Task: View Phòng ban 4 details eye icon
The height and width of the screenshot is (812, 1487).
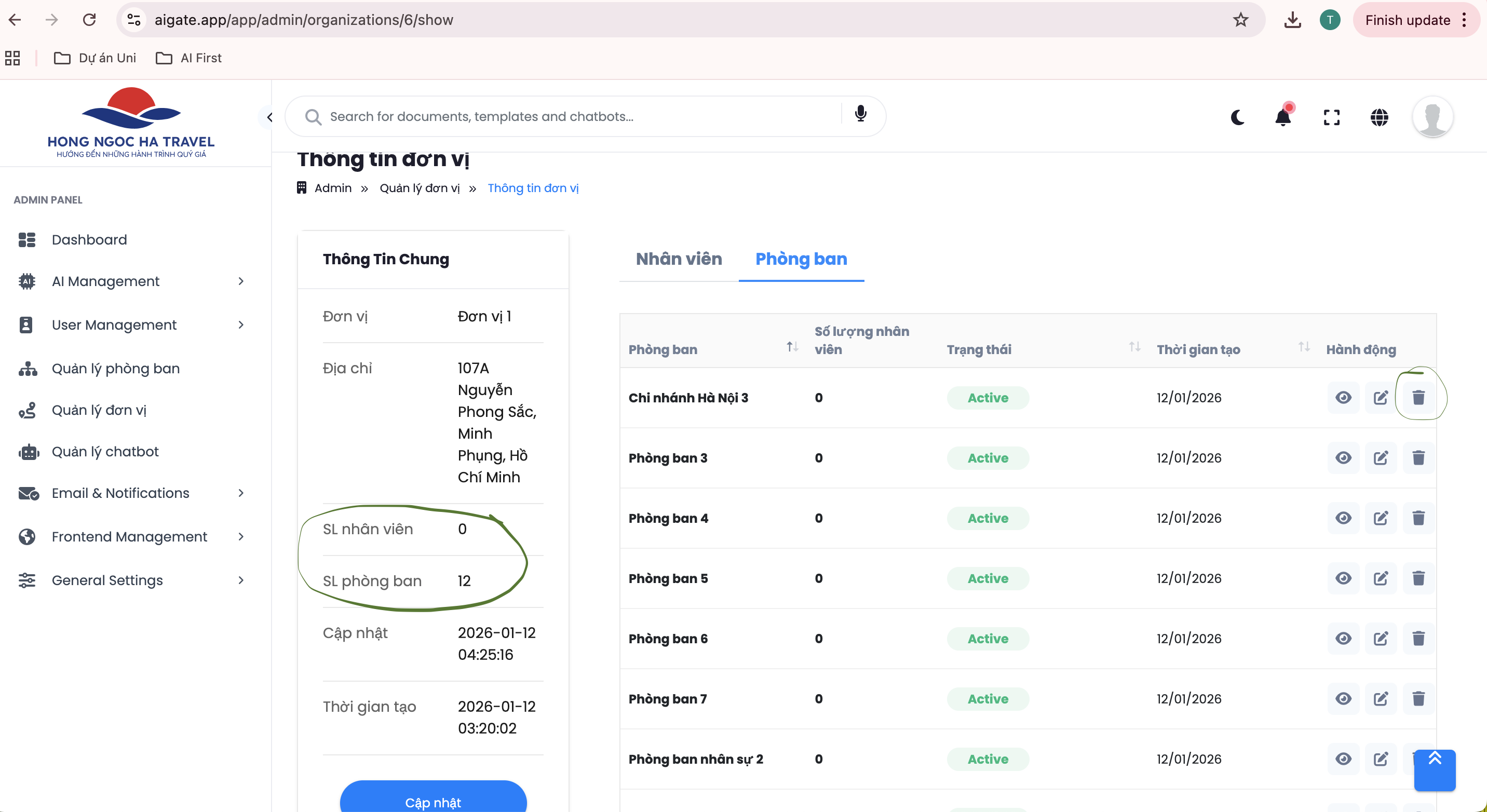Action: tap(1343, 518)
